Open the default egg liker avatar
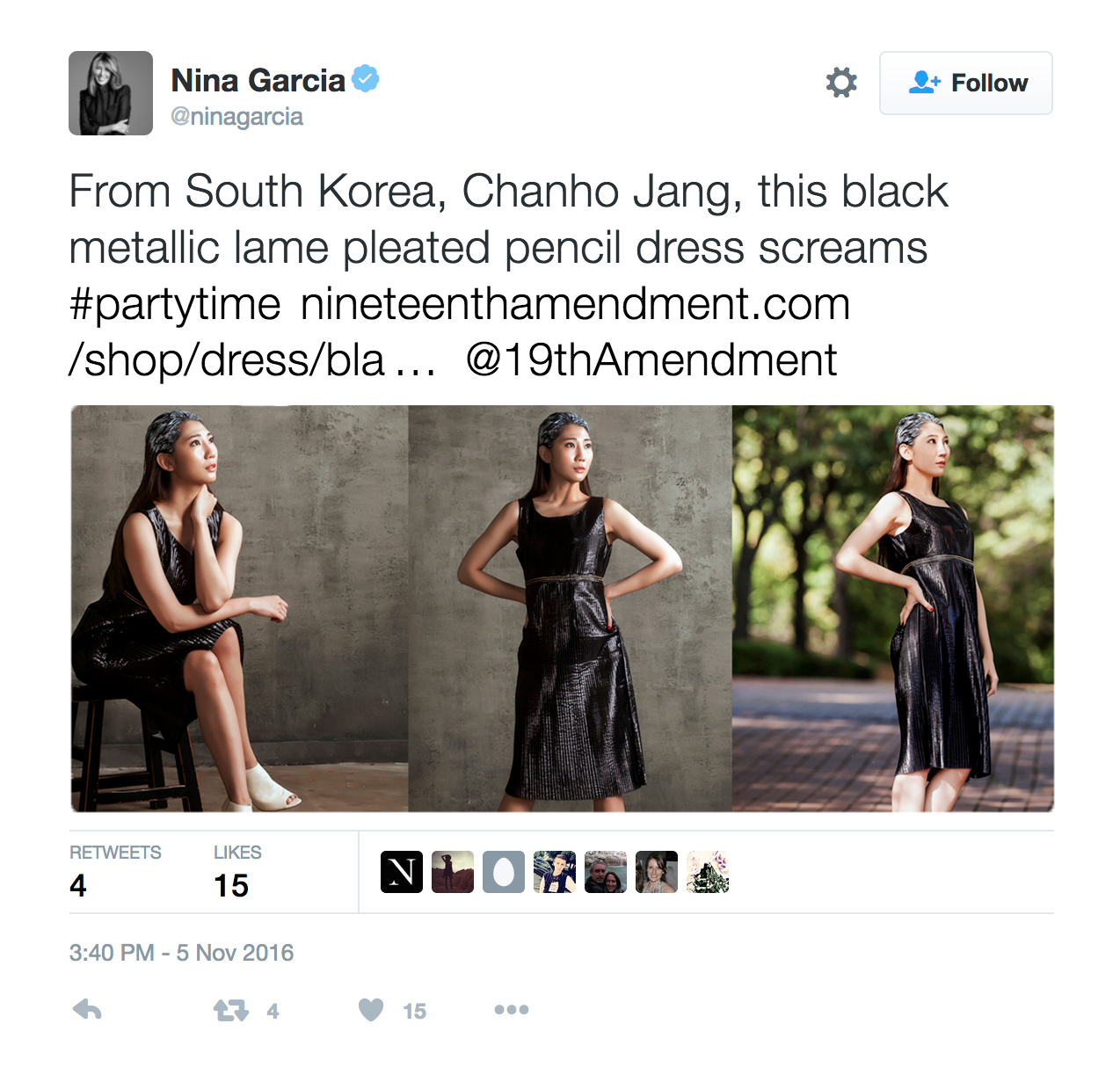This screenshot has width=1120, height=1082. click(504, 872)
